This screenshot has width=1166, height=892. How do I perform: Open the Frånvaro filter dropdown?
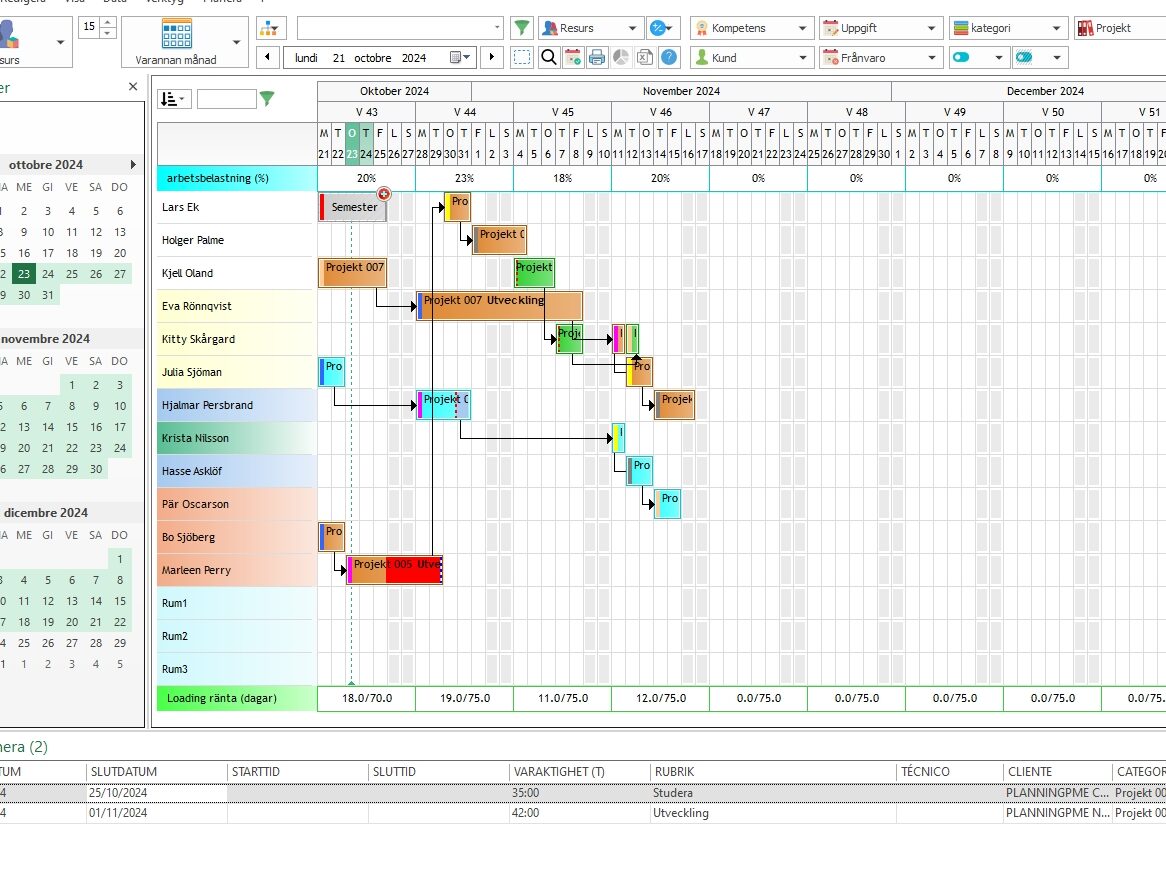[881, 57]
